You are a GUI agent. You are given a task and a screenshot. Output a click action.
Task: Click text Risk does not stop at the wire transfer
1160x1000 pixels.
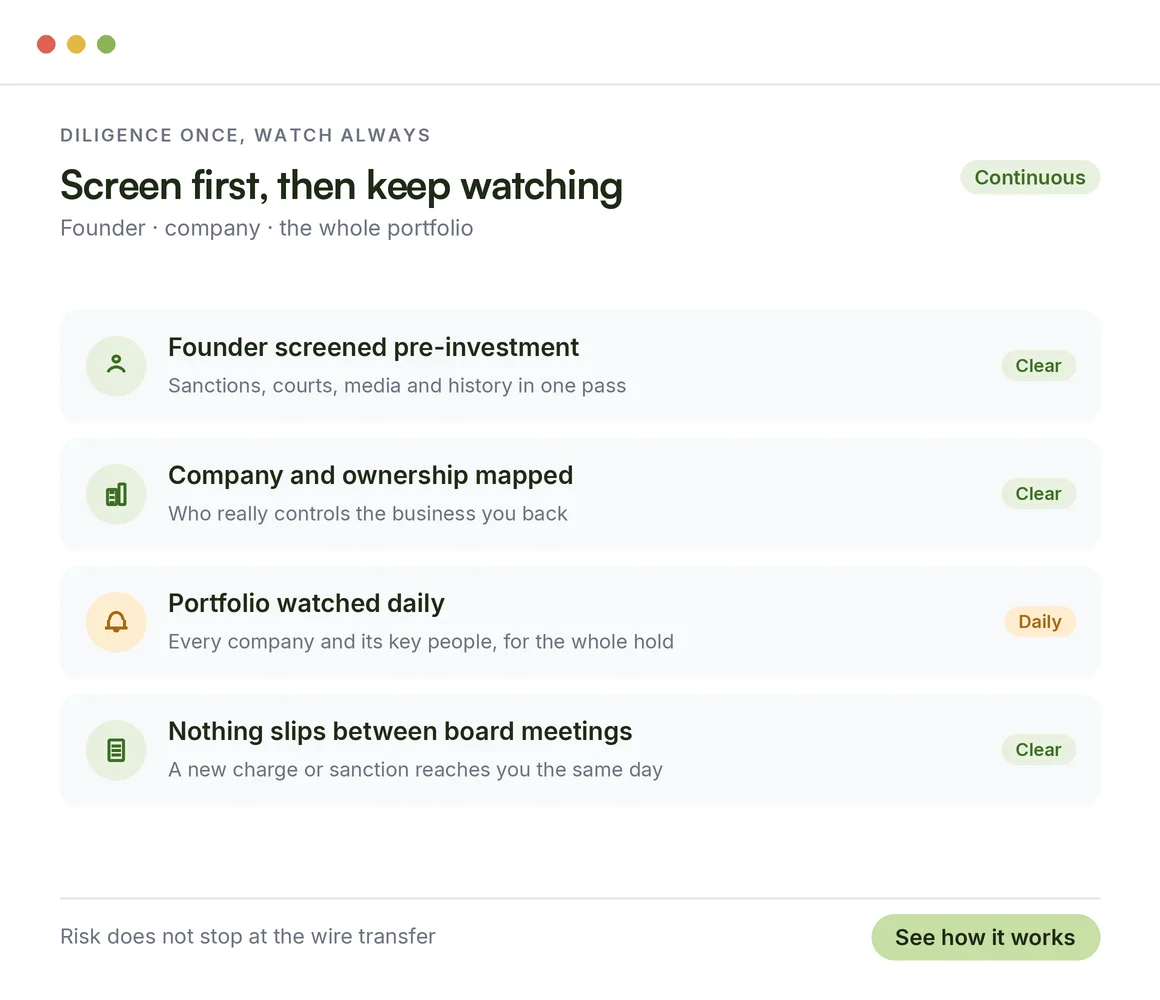(x=248, y=936)
